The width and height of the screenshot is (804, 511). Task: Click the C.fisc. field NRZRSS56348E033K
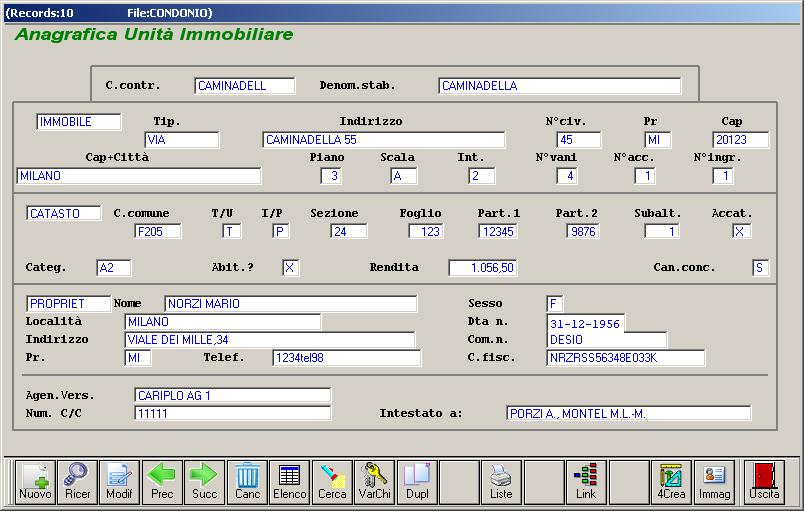click(x=626, y=357)
